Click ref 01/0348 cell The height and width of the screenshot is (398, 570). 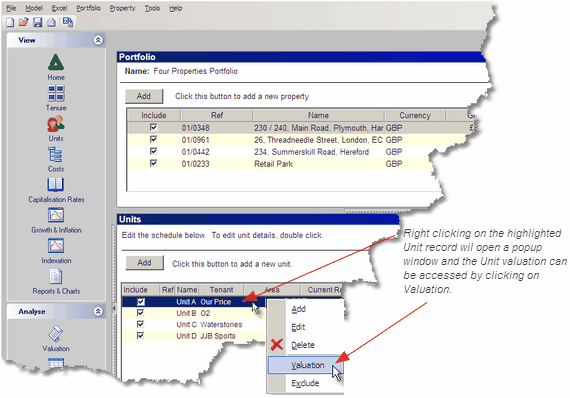[196, 128]
